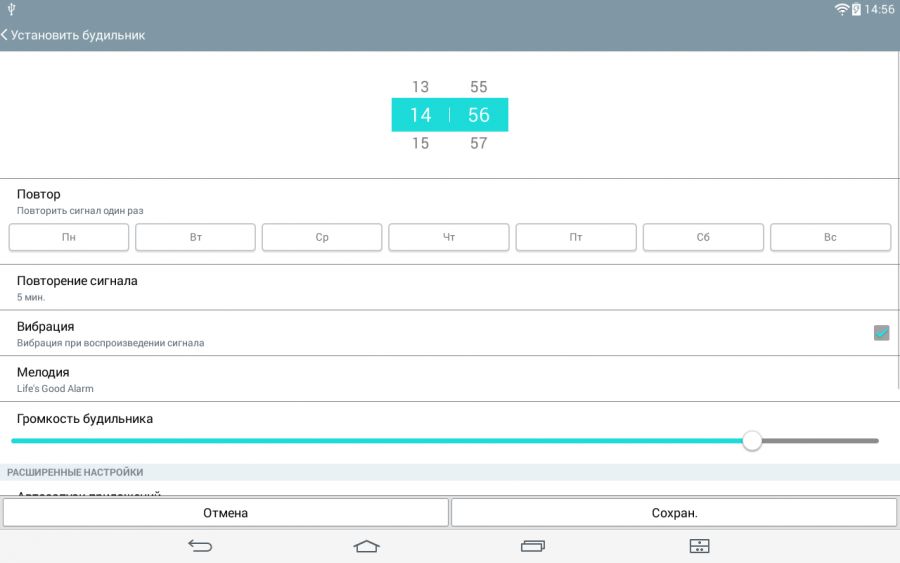Disable the Вибрация checkbox

pos(881,333)
